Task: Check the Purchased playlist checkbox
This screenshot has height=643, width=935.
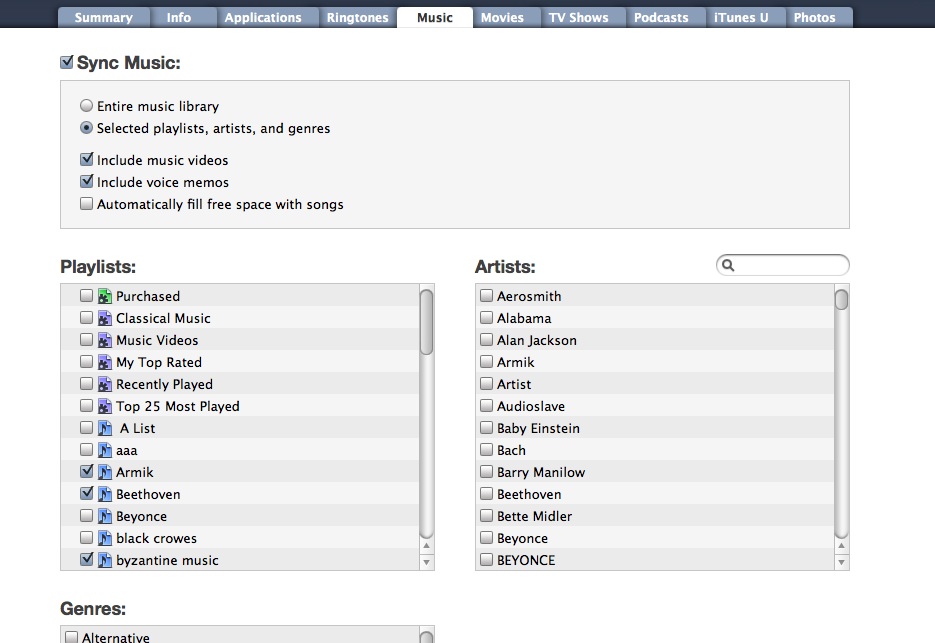Action: 86,295
